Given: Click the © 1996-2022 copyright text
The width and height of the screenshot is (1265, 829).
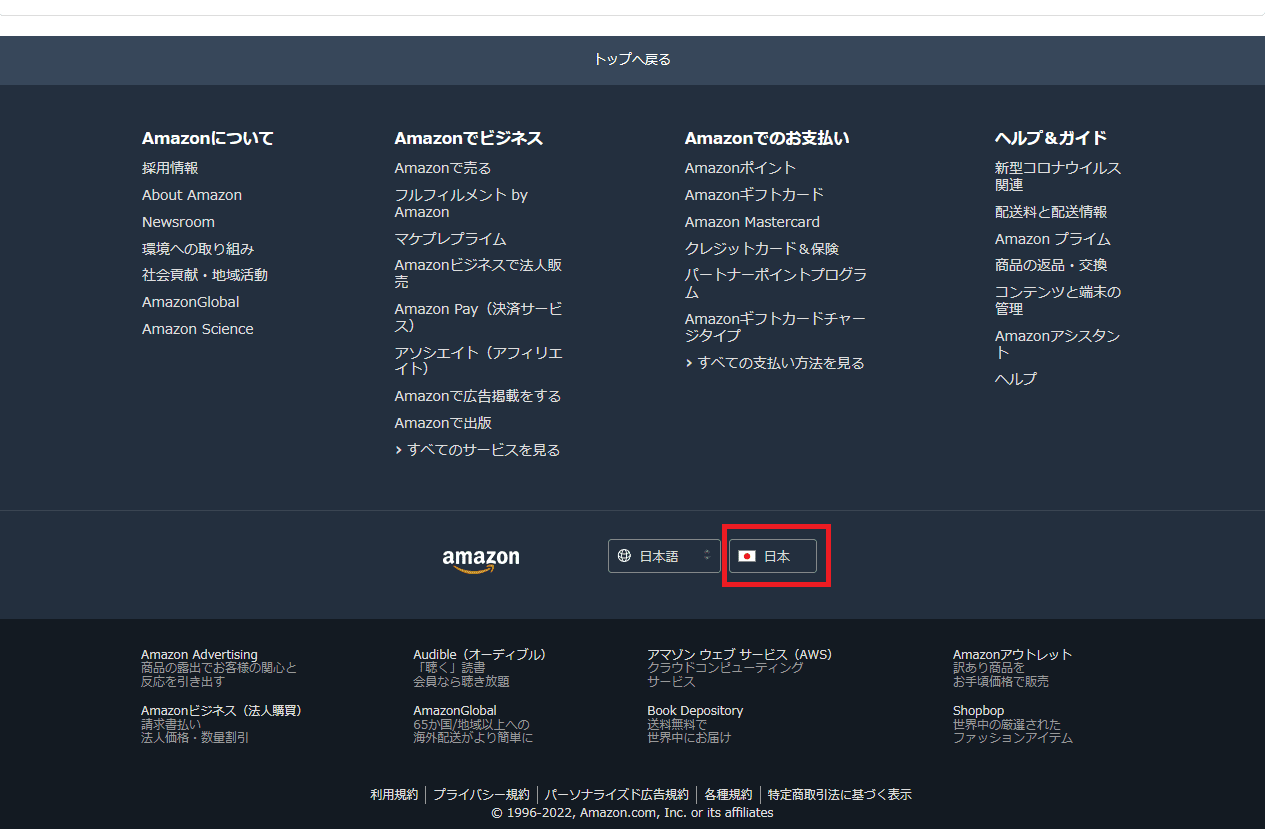Looking at the screenshot, I should coord(632,813).
